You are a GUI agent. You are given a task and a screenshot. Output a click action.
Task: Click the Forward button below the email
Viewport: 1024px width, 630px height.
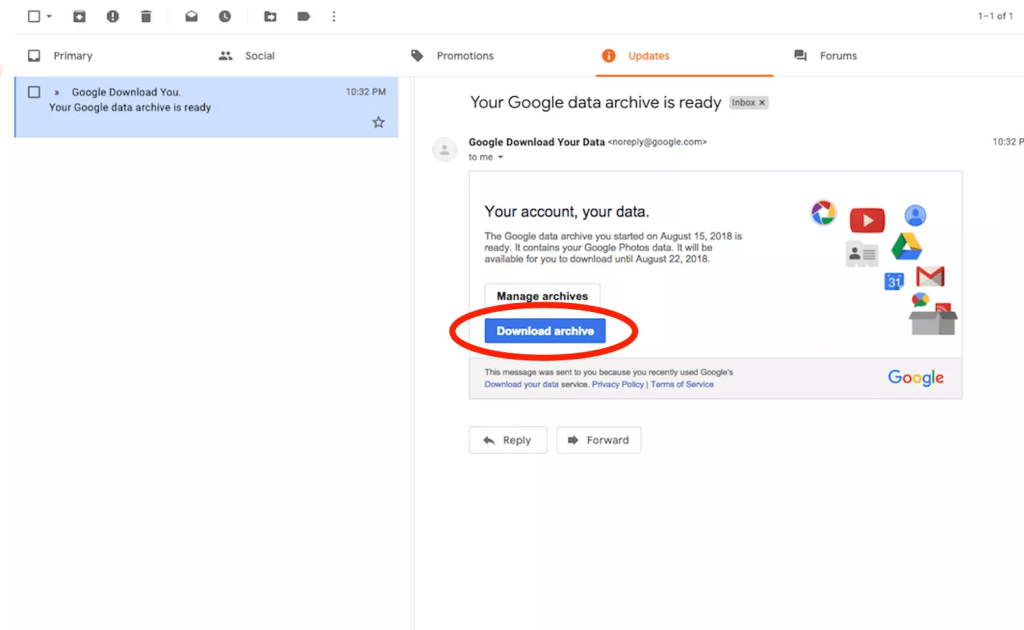(598, 440)
